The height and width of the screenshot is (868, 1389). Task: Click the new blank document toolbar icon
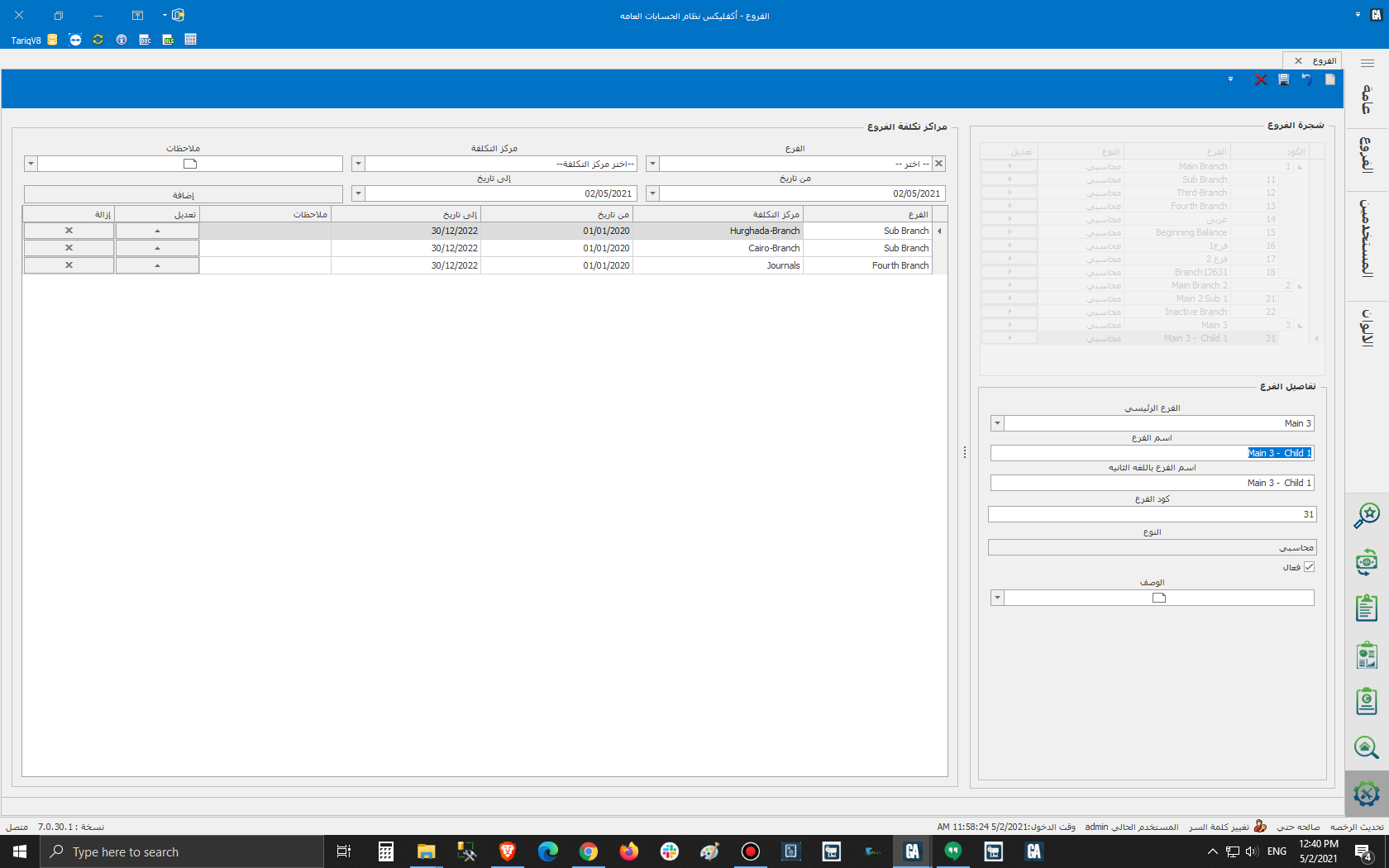point(1329,79)
